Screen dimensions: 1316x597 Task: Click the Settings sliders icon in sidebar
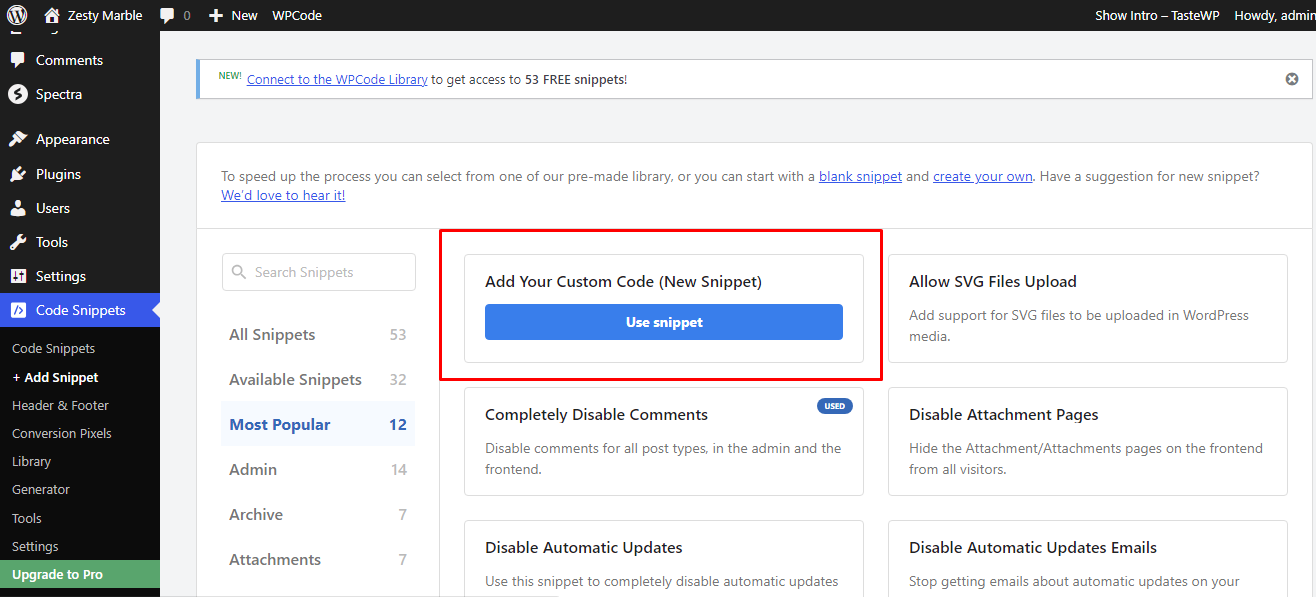point(17,276)
